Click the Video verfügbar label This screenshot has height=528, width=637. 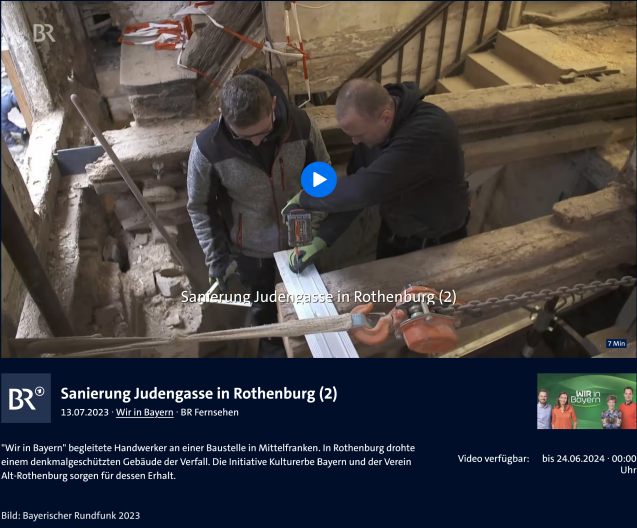493,458
